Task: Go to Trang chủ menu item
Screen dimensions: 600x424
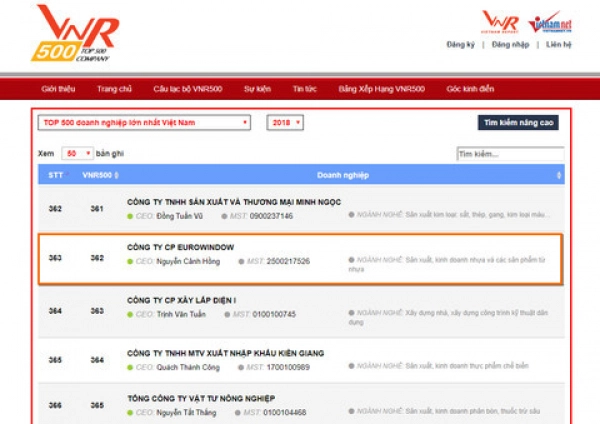Action: point(114,89)
